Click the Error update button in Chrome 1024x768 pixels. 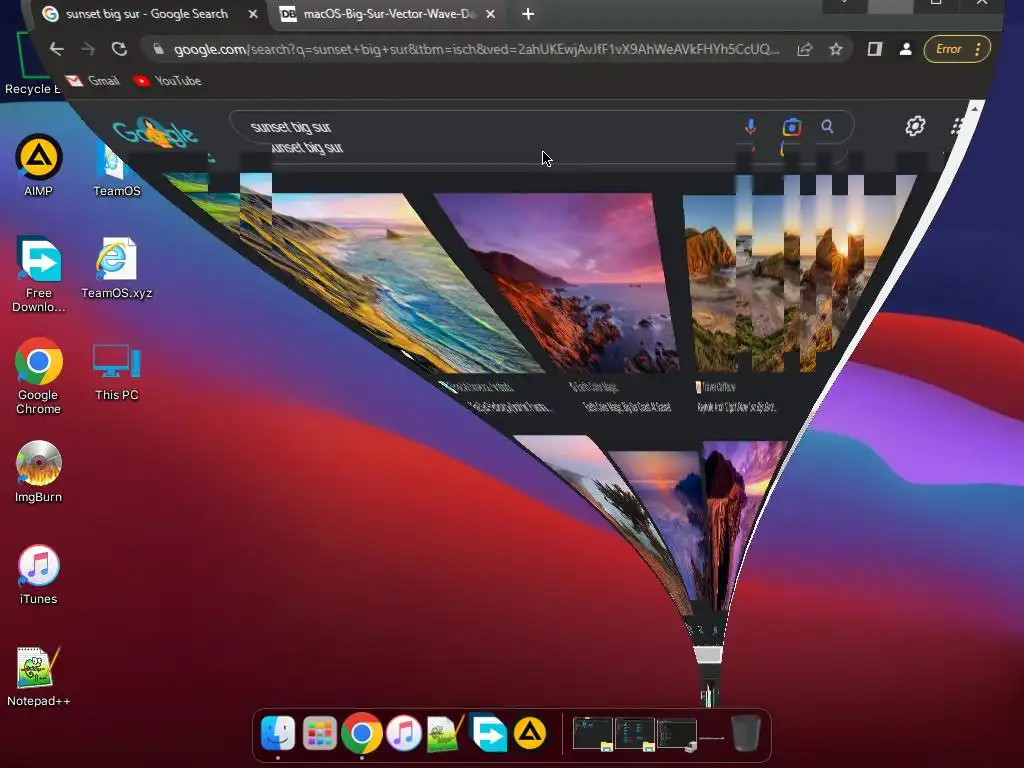click(949, 49)
